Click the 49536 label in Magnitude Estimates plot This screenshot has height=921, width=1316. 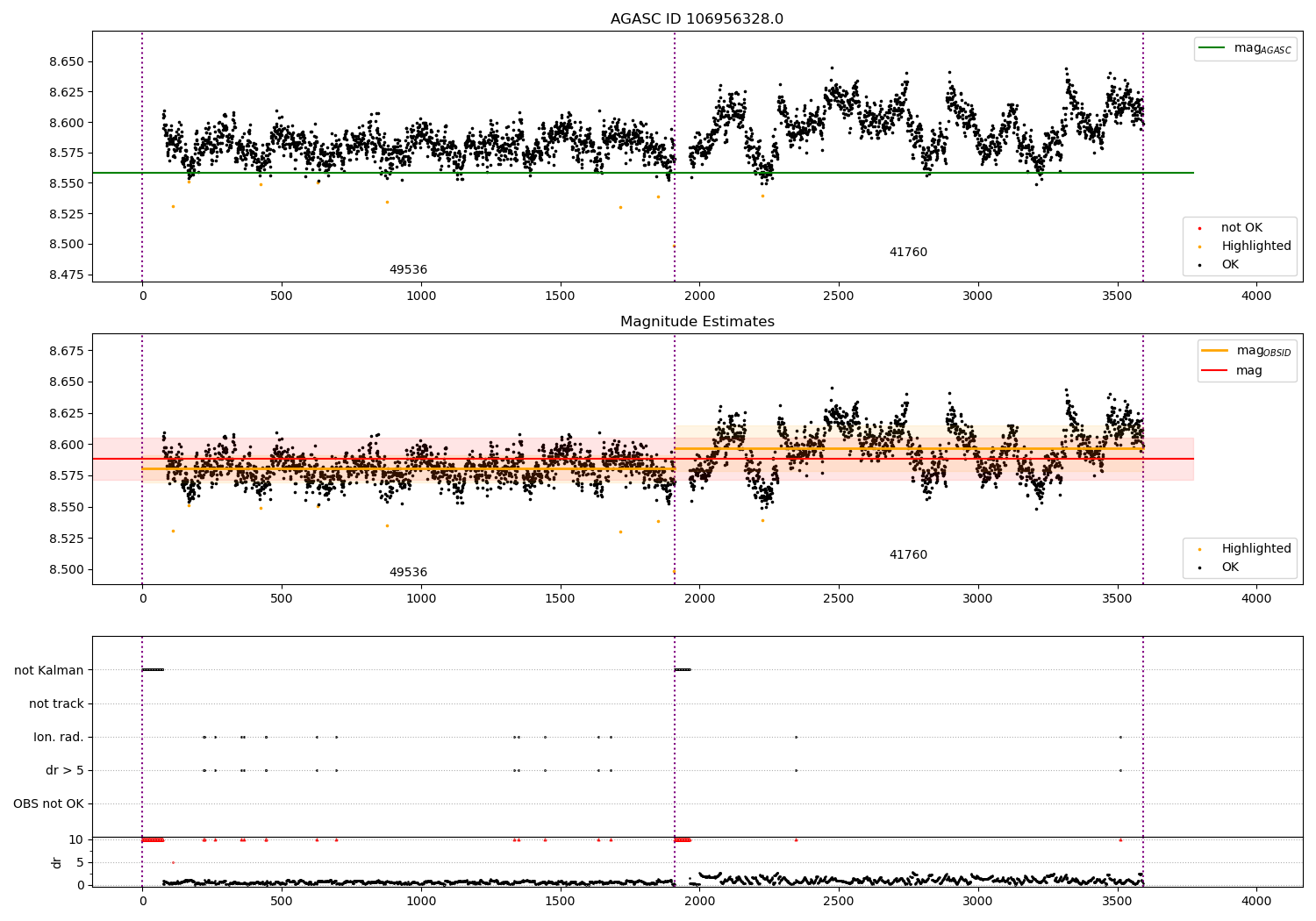[408, 573]
